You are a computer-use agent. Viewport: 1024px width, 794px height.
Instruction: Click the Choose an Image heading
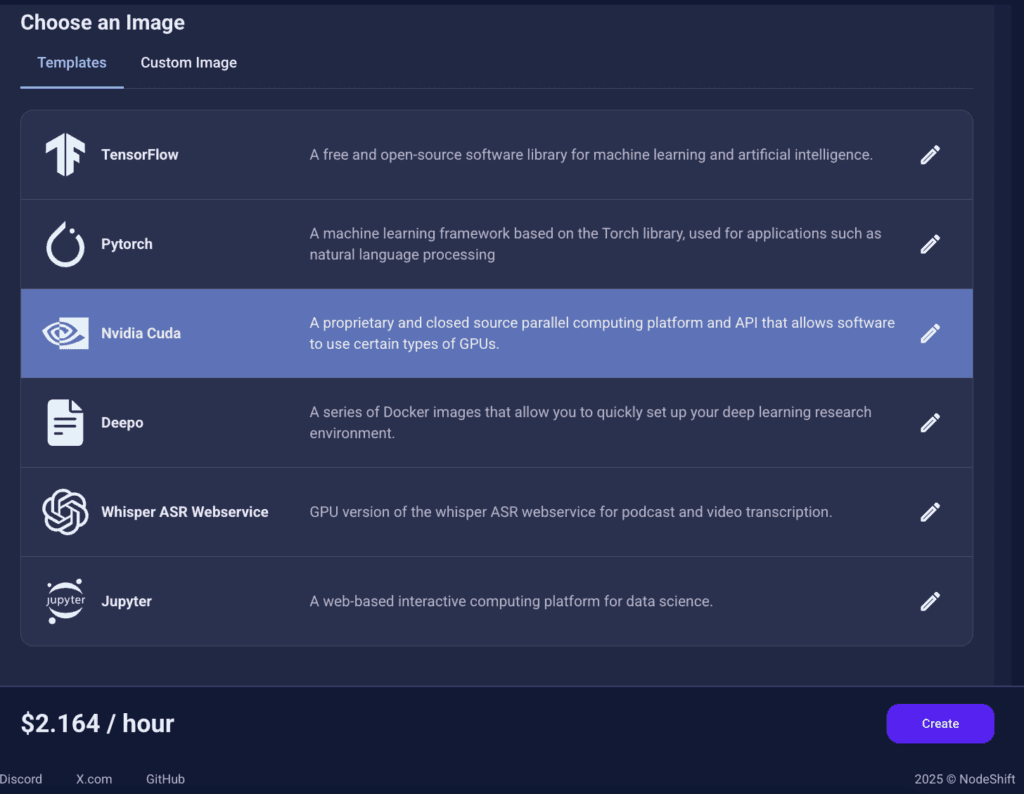(x=103, y=23)
